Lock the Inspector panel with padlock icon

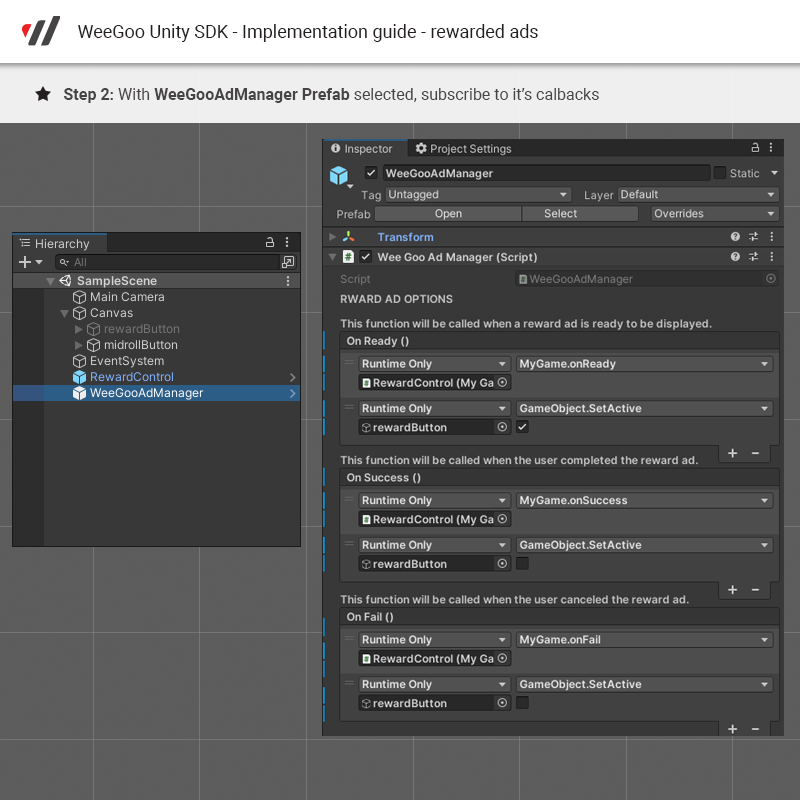(x=754, y=148)
